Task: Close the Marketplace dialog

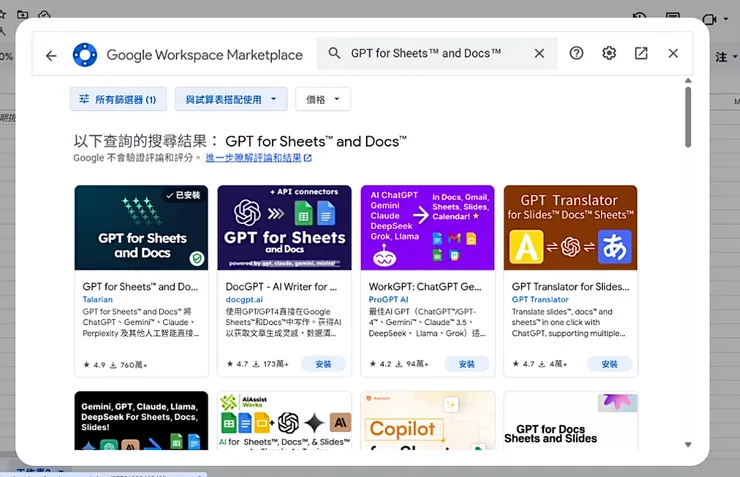Action: tap(673, 53)
